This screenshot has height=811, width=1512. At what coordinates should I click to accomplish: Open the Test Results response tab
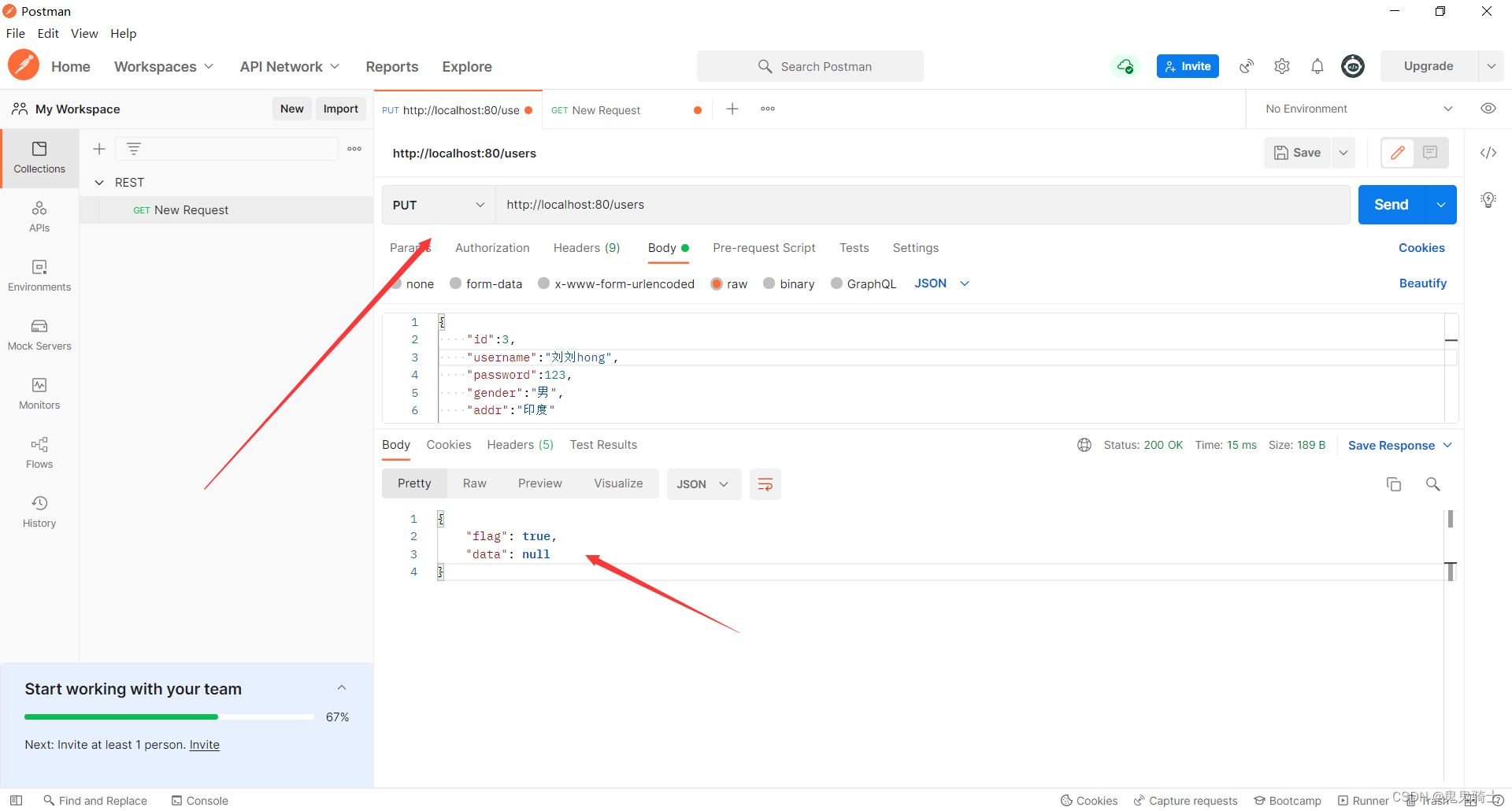click(603, 445)
